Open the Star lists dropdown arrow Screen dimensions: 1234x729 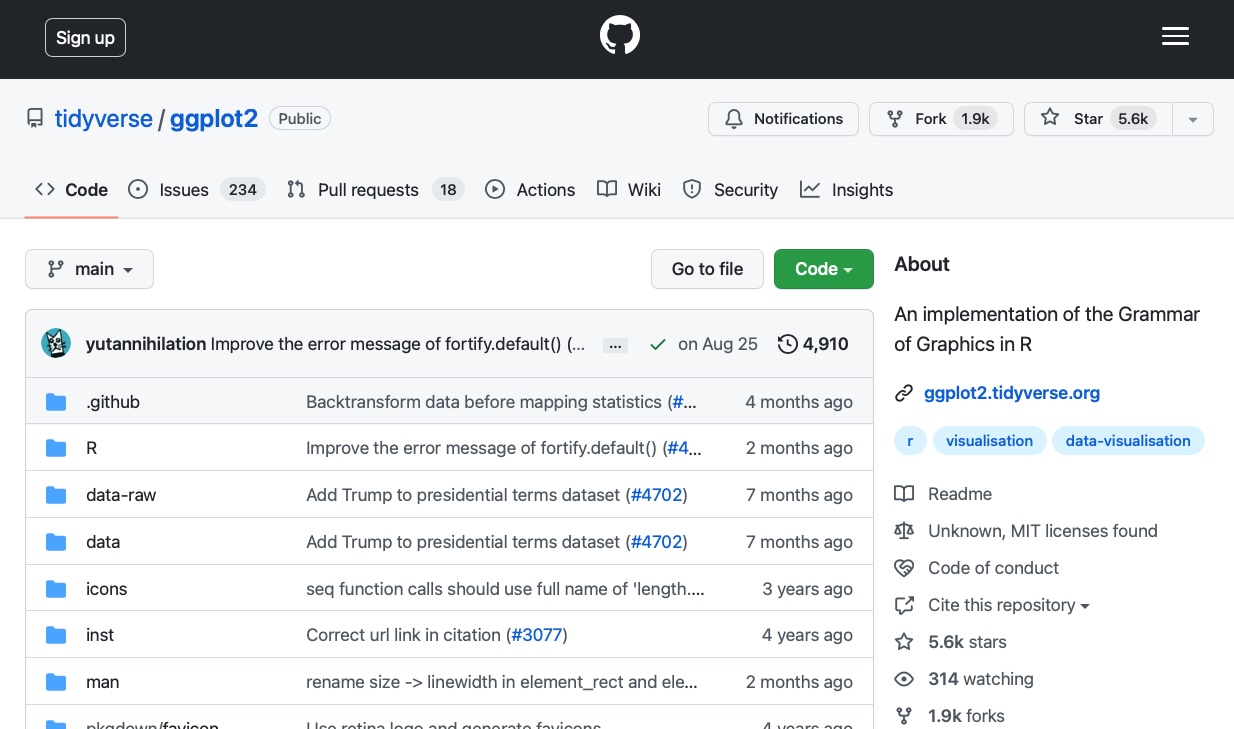tap(1192, 119)
